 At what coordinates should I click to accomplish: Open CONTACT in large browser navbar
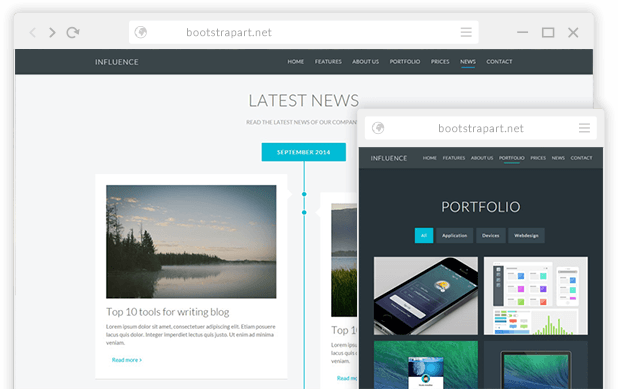(499, 61)
